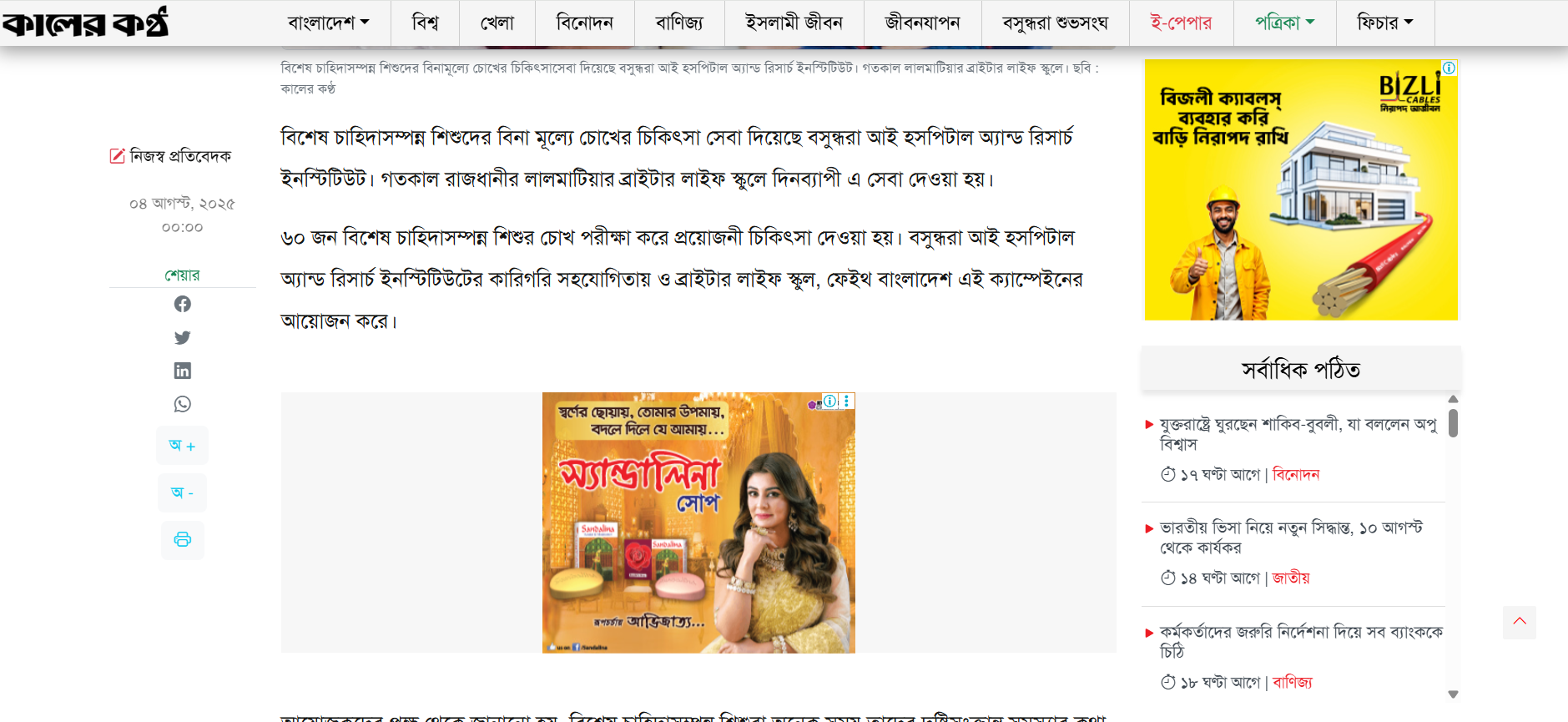1568x722 pixels.
Task: Open the ই-পেপার link
Action: pos(1181,23)
